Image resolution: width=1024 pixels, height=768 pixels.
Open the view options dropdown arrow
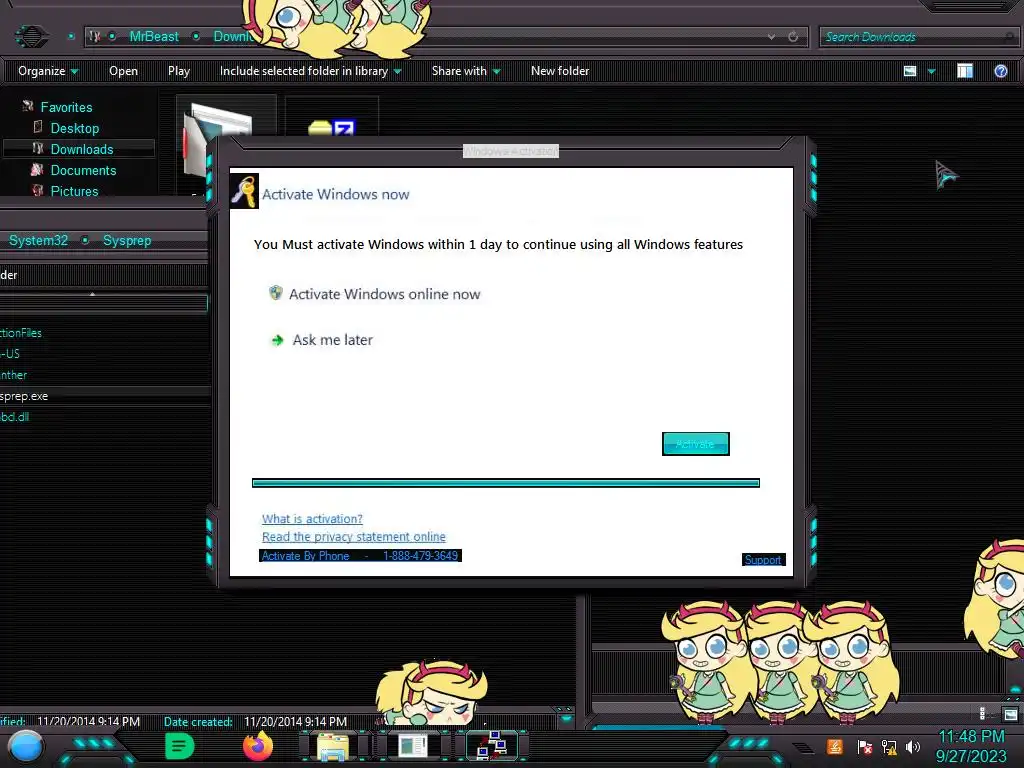point(931,71)
